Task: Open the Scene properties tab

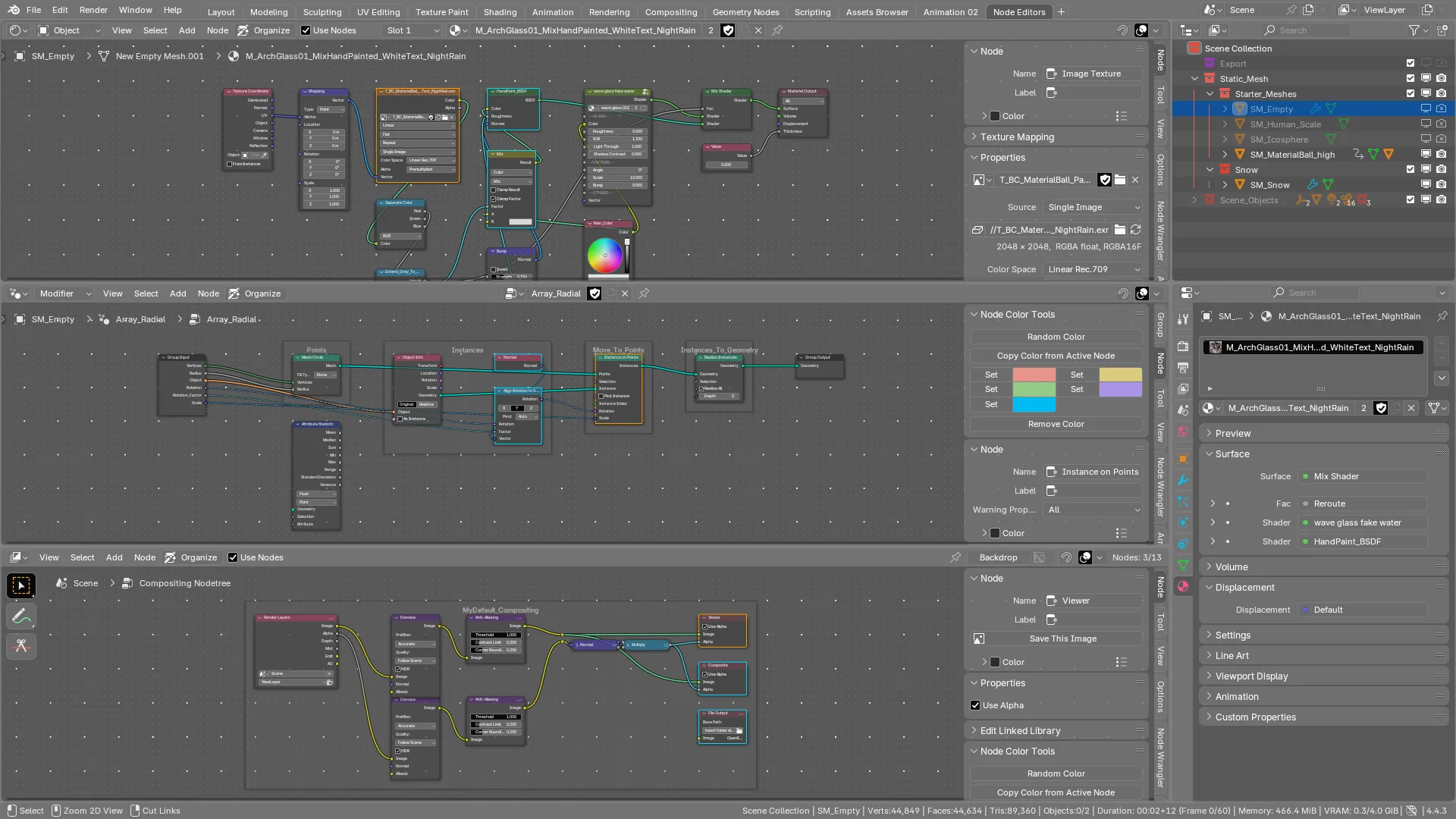Action: (x=1183, y=409)
